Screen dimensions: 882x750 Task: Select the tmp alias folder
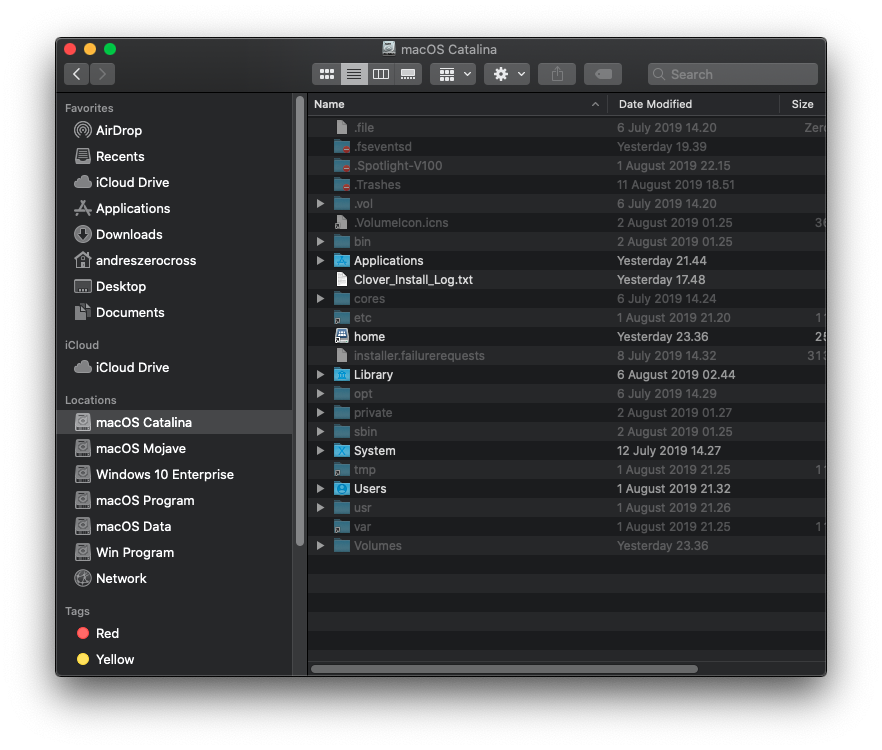[x=567, y=470]
